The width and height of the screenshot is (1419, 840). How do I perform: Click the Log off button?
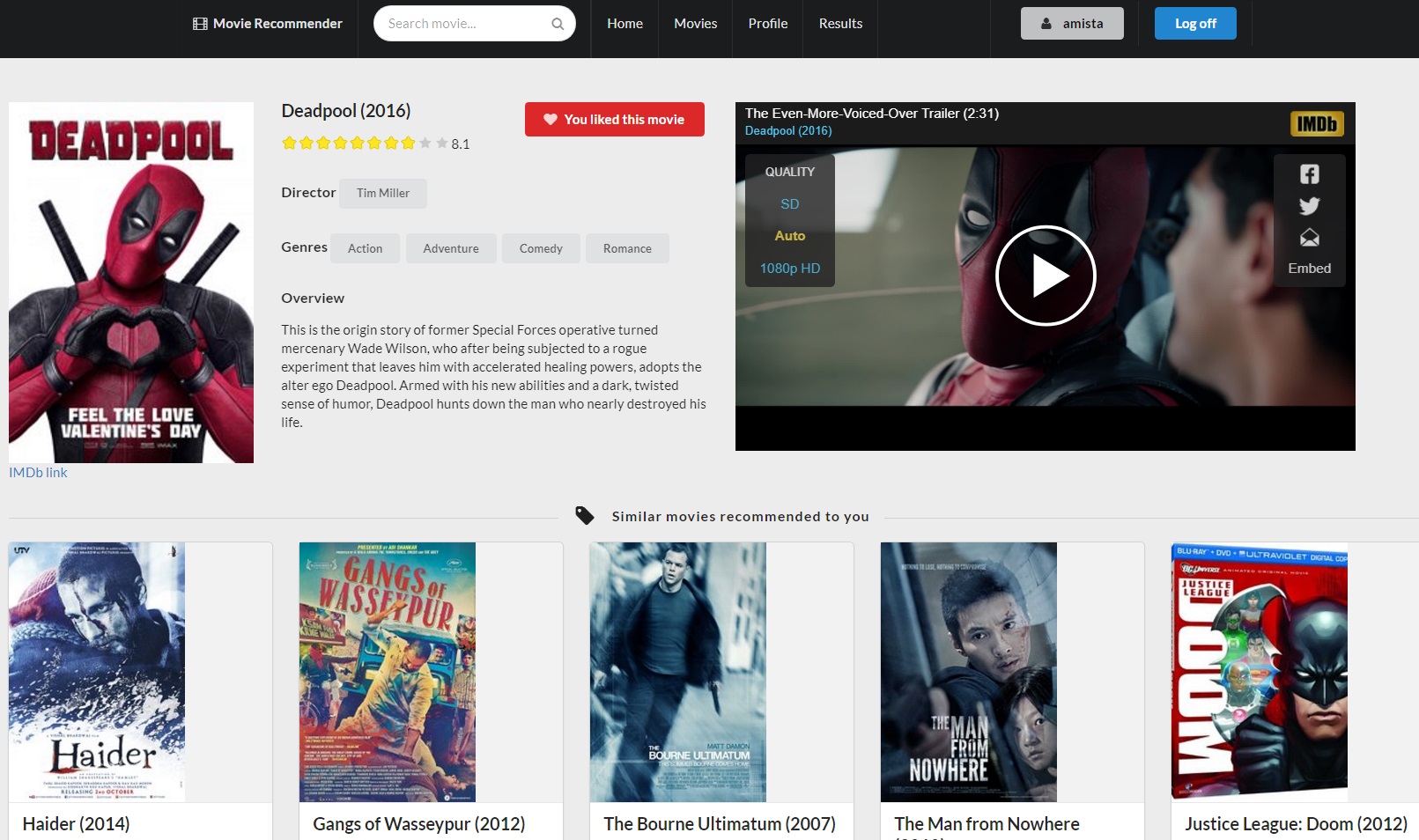1195,24
